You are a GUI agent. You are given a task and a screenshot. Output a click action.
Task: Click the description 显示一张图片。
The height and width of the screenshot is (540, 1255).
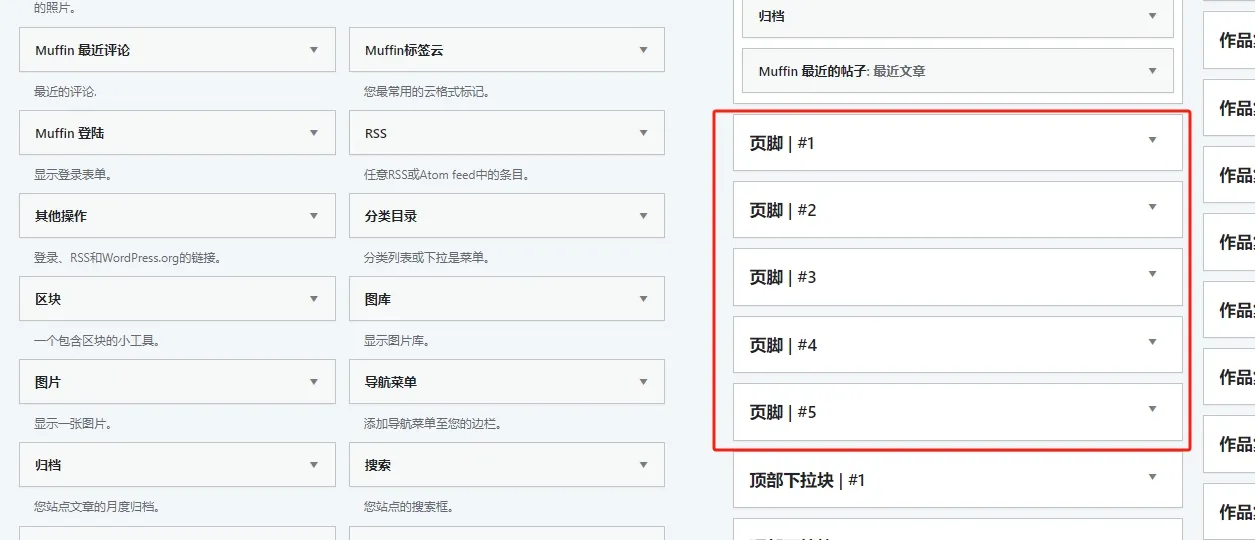[73, 424]
